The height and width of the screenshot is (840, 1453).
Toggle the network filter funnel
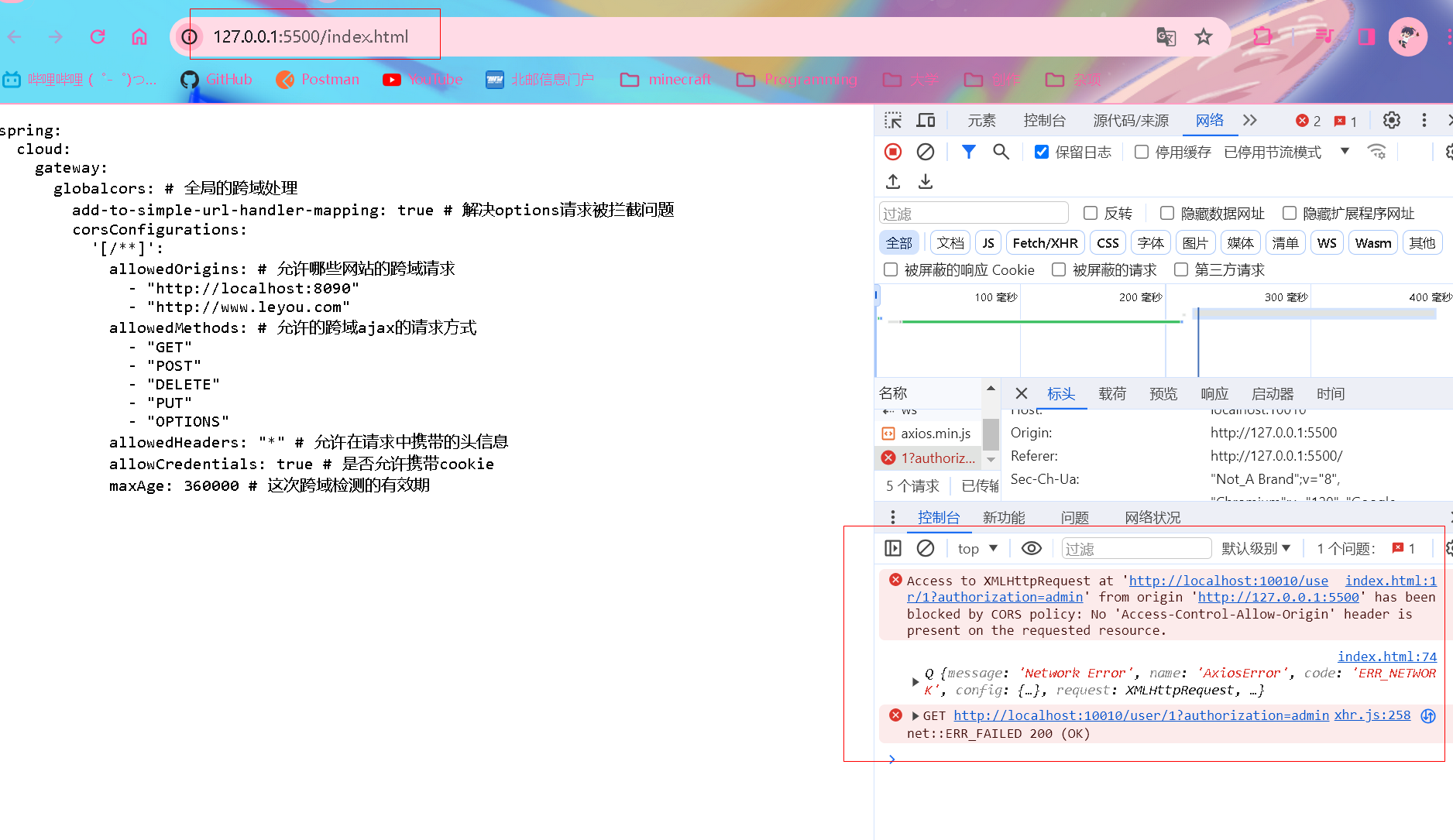click(x=968, y=152)
